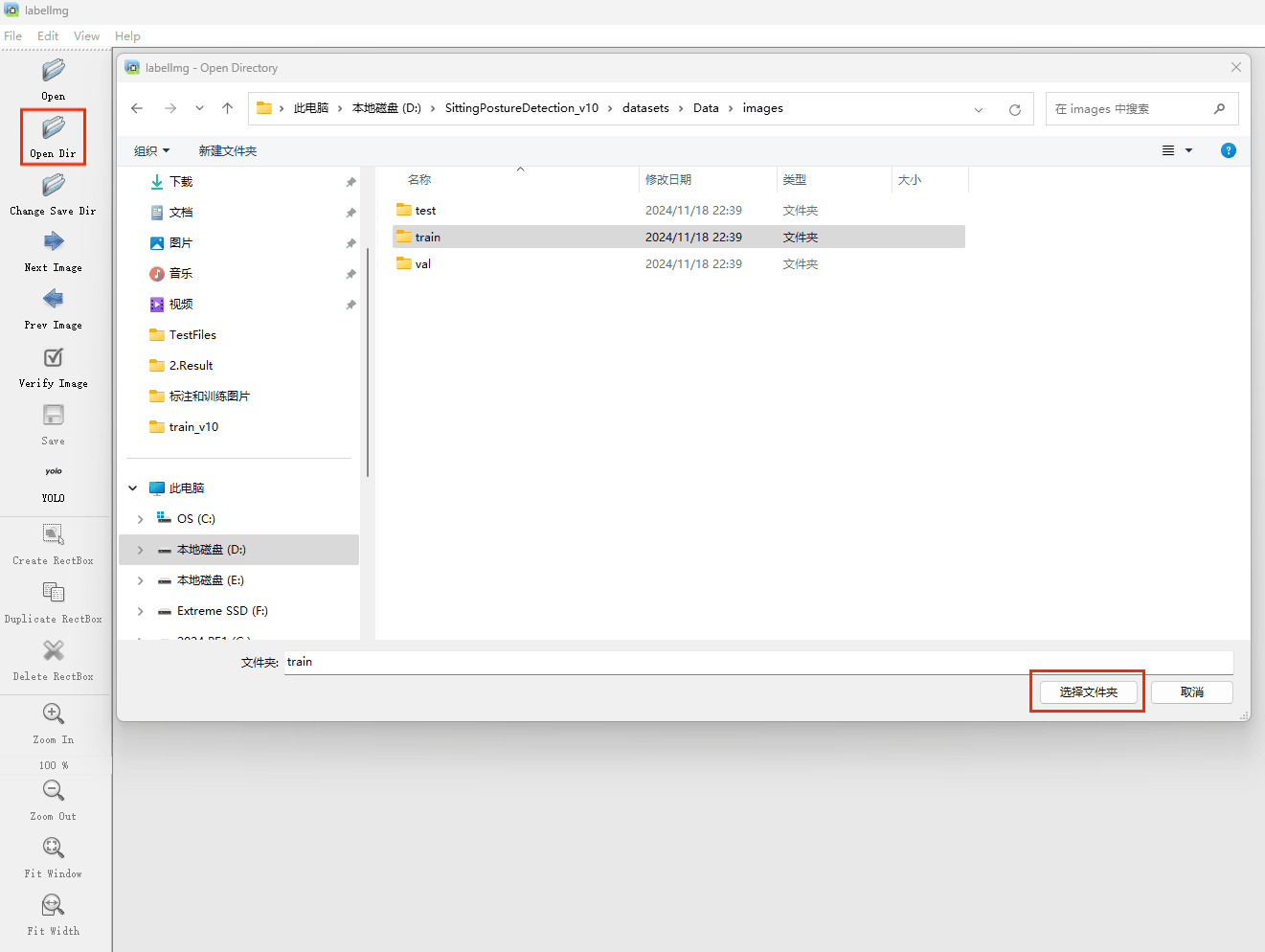Collapse the 此电脑 tree node
The image size is (1265, 952).
tap(133, 488)
